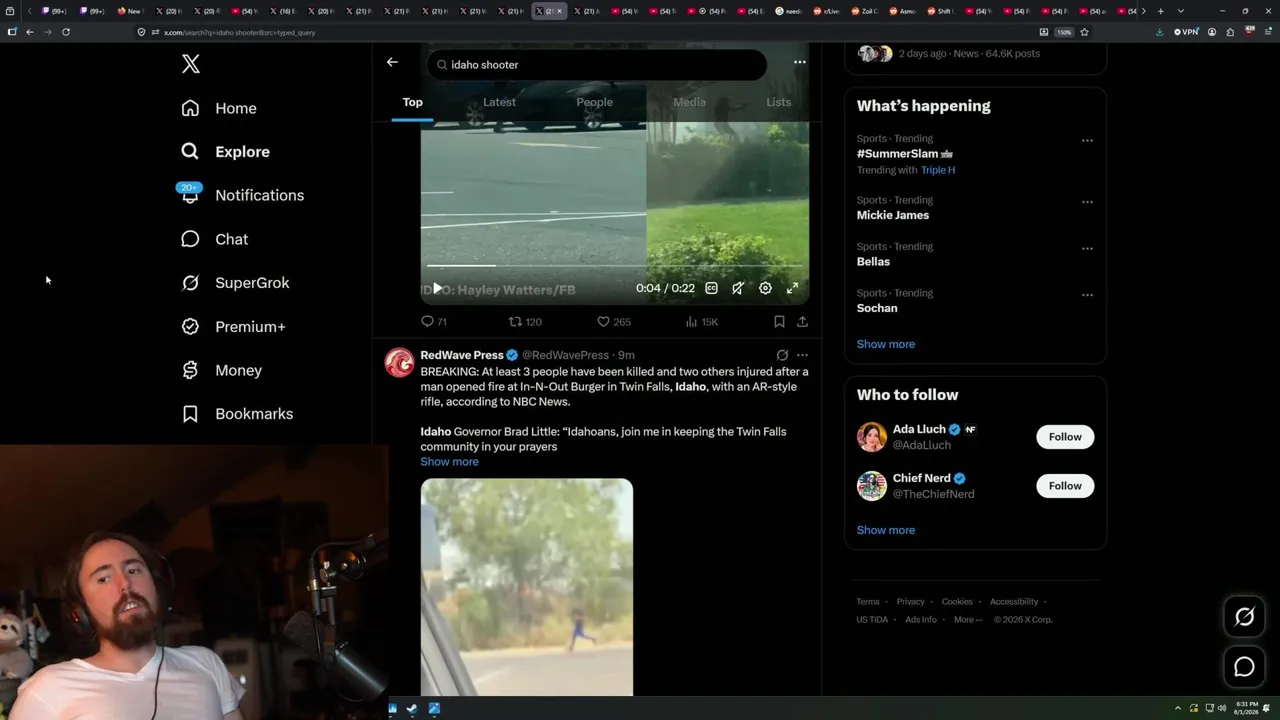Switch to the Media tab
The height and width of the screenshot is (720, 1280).
[689, 102]
